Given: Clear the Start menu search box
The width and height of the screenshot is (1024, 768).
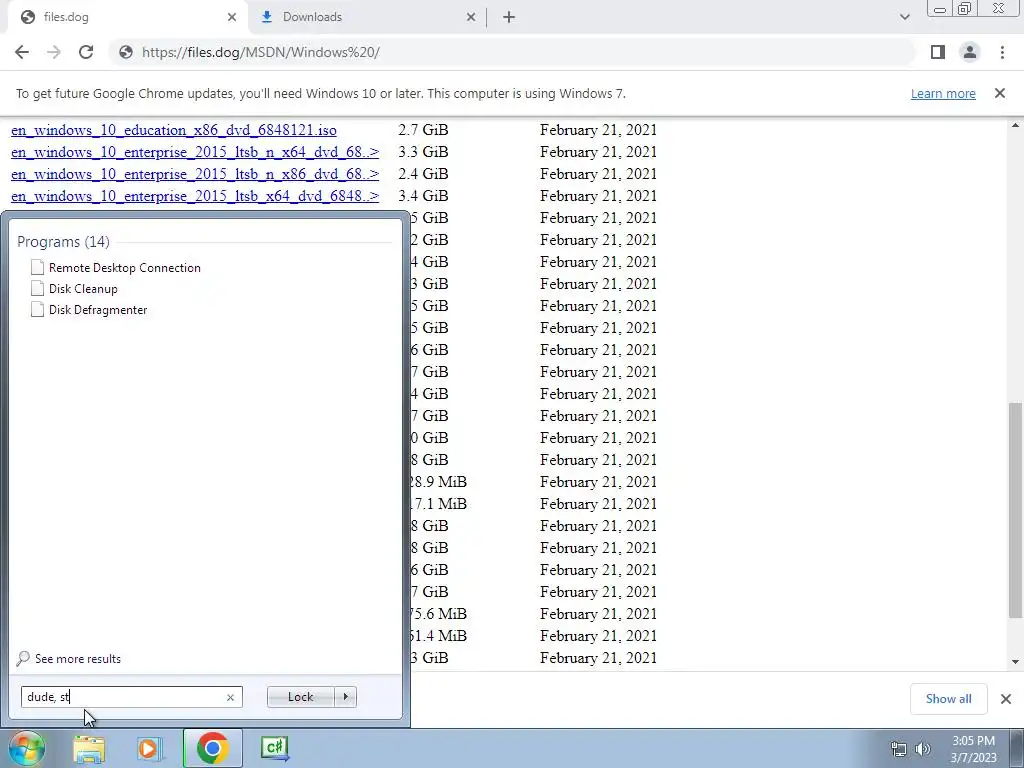Looking at the screenshot, I should click(x=230, y=697).
